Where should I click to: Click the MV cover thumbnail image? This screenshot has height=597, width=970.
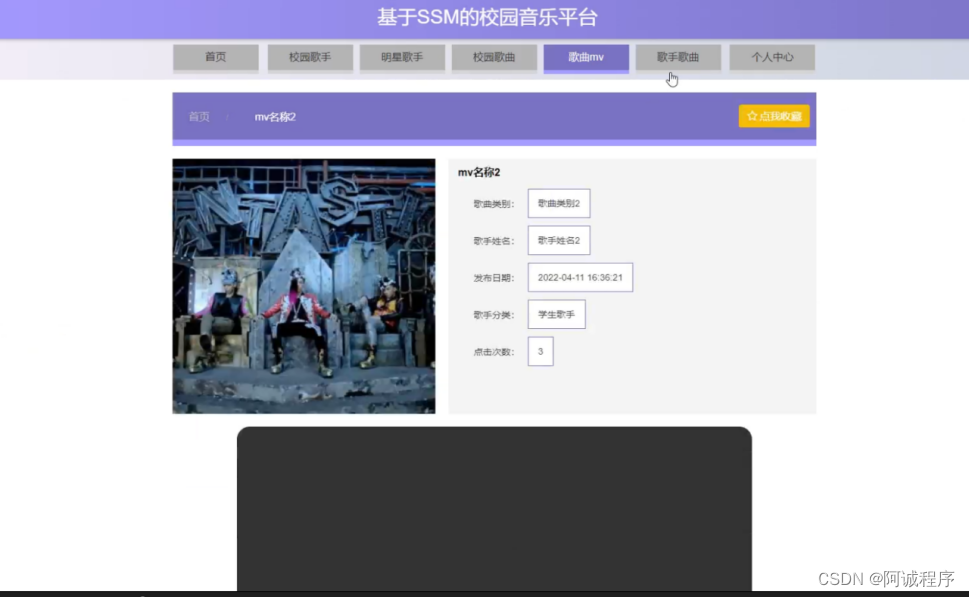click(303, 285)
